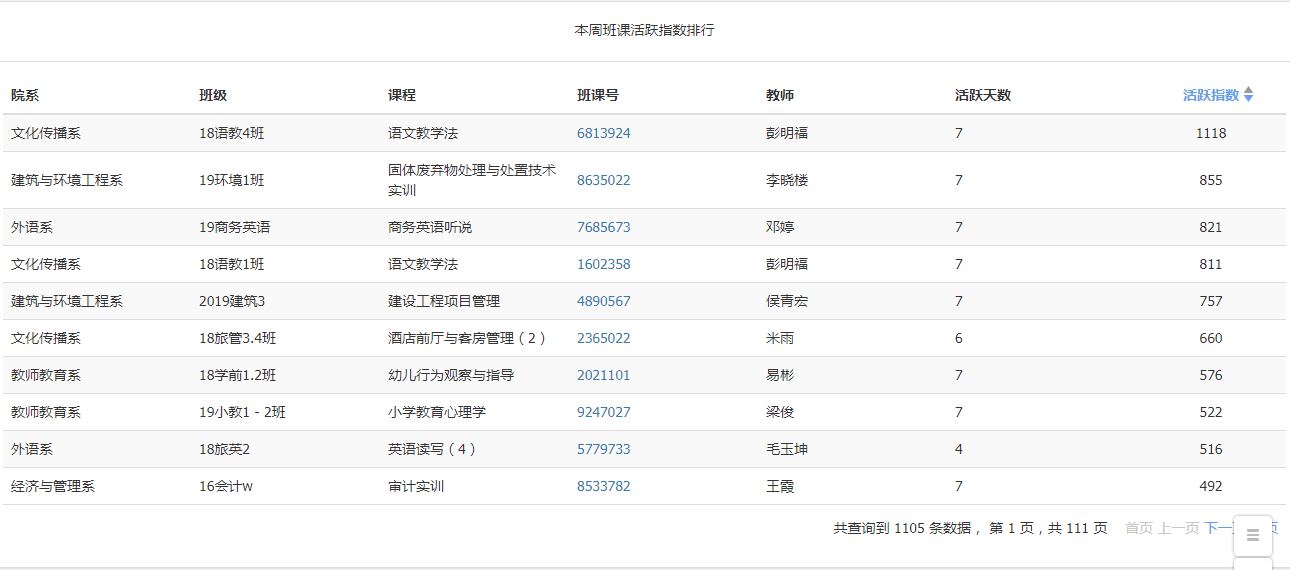The height and width of the screenshot is (570, 1290).
Task: Open class number 5779733
Action: pyautogui.click(x=604, y=449)
